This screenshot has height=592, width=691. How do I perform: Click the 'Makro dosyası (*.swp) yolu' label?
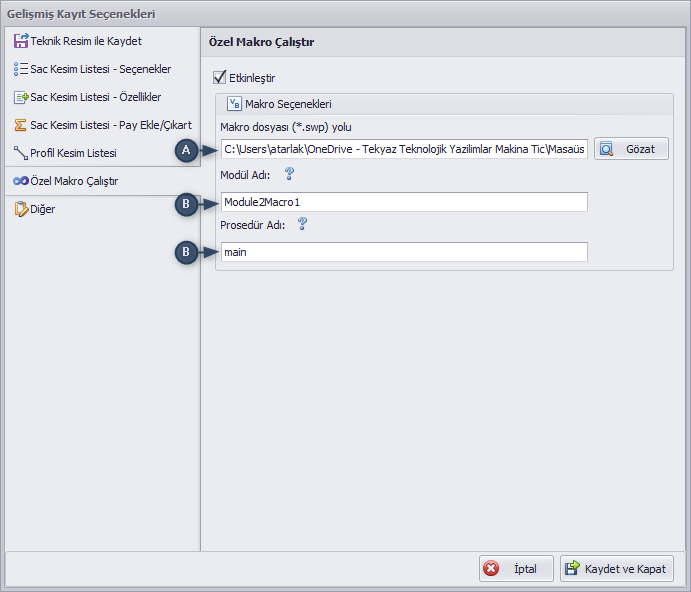[x=286, y=127]
